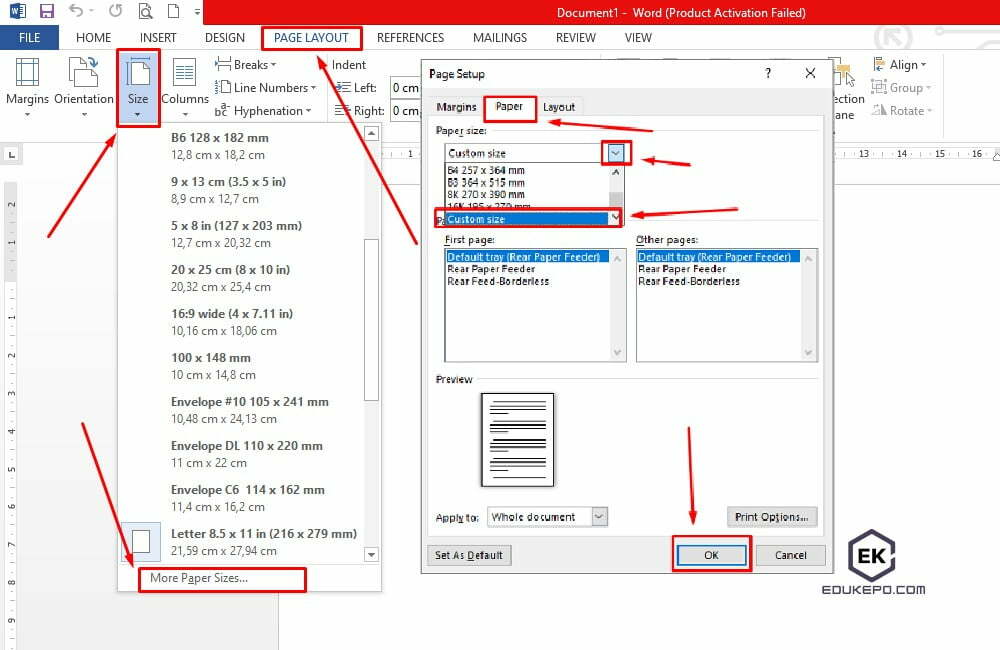Switch to the REVIEW tab
Screen dimensions: 1000x650
tap(575, 38)
